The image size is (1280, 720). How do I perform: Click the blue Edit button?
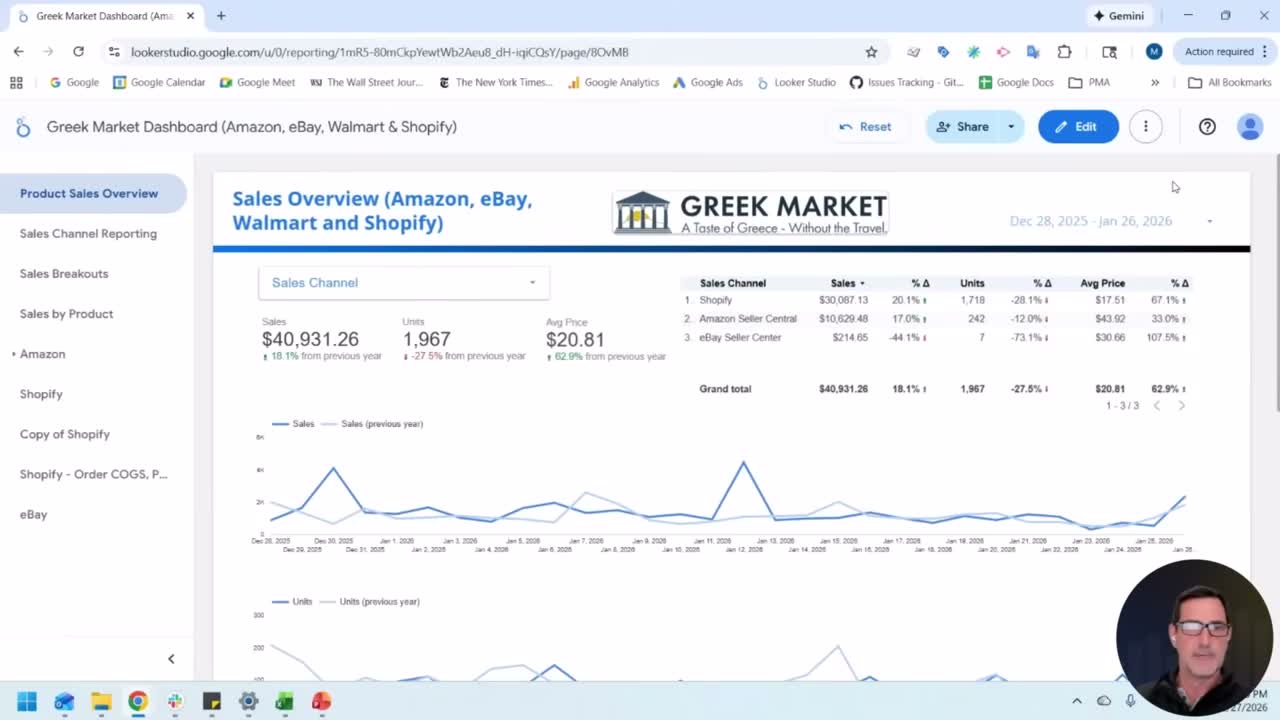[1078, 126]
